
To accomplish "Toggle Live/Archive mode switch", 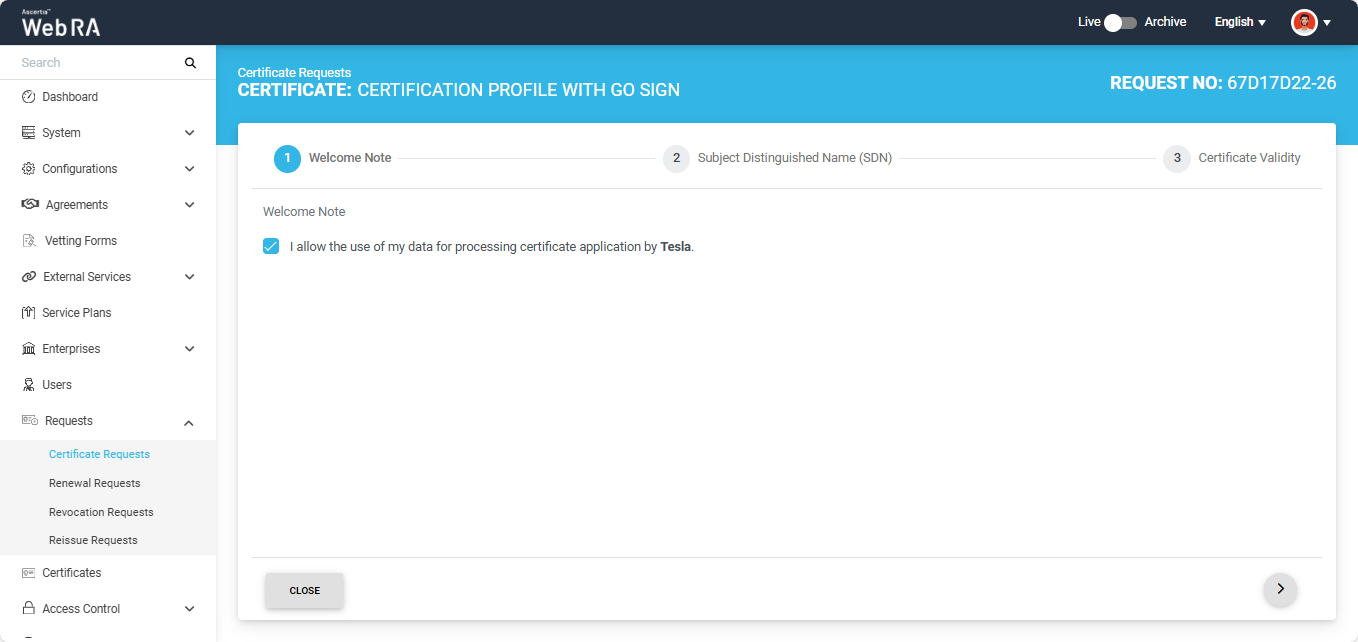I will 1120,22.
